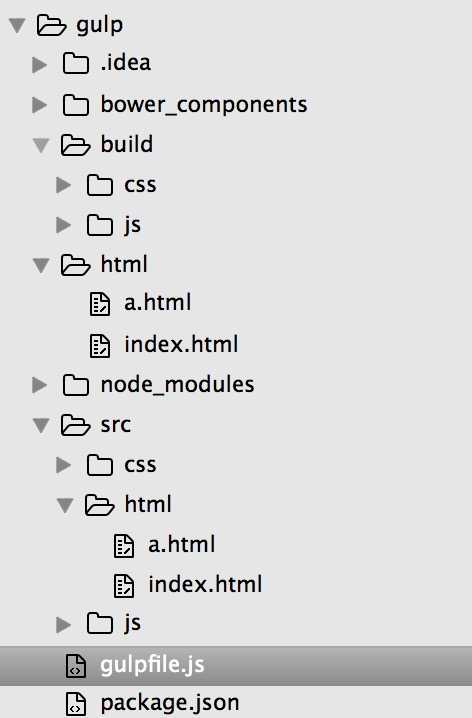Image resolution: width=472 pixels, height=718 pixels.
Task: Open package.json in the tree
Action: coord(170,703)
